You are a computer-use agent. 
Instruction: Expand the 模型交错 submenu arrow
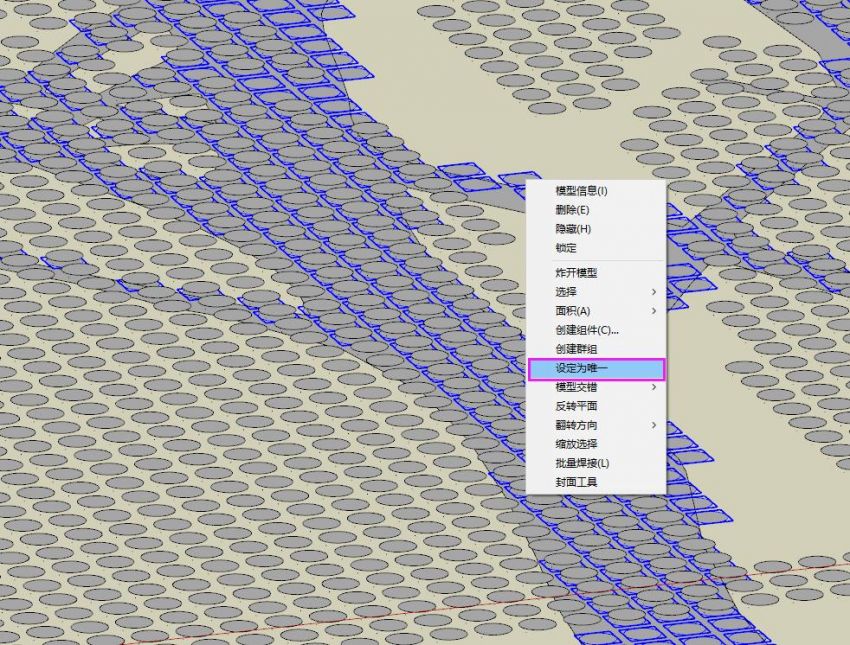point(654,387)
